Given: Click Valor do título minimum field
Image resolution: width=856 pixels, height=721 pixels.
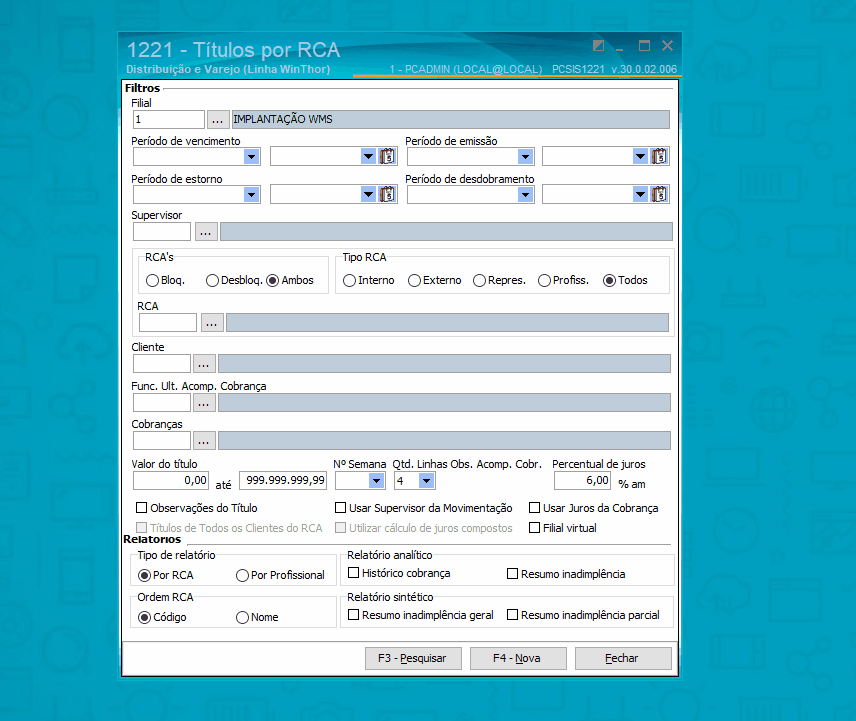Looking at the screenshot, I should pyautogui.click(x=171, y=480).
